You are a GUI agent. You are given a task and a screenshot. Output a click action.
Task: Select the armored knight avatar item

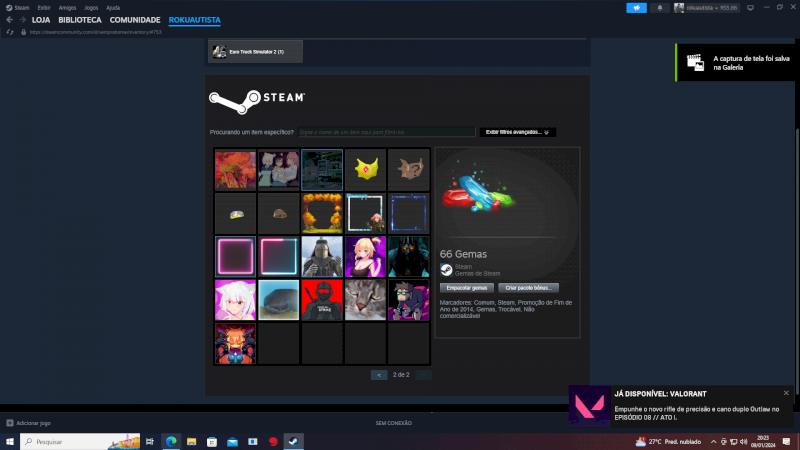coord(322,257)
